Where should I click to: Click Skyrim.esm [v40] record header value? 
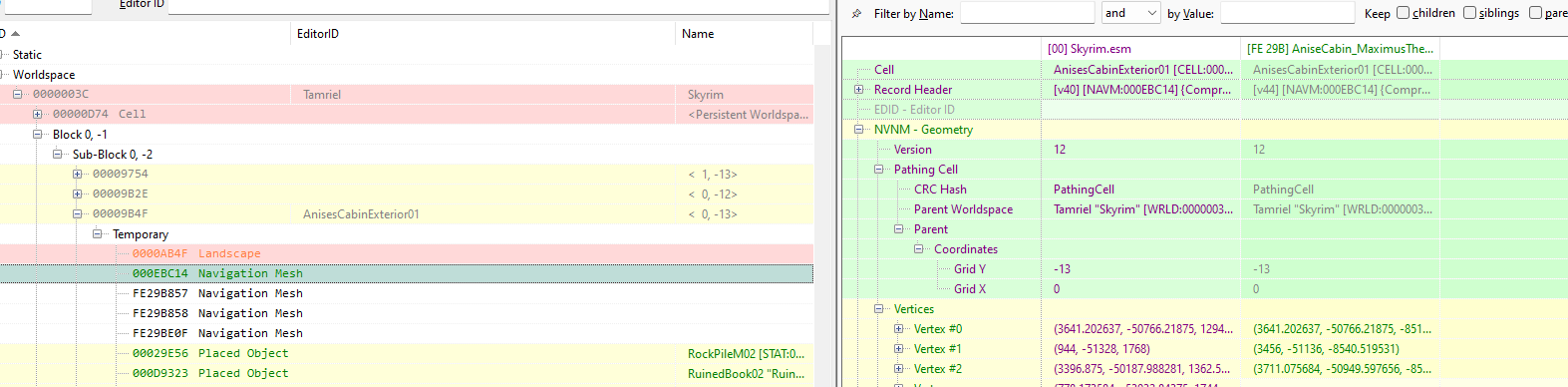pyautogui.click(x=1142, y=90)
